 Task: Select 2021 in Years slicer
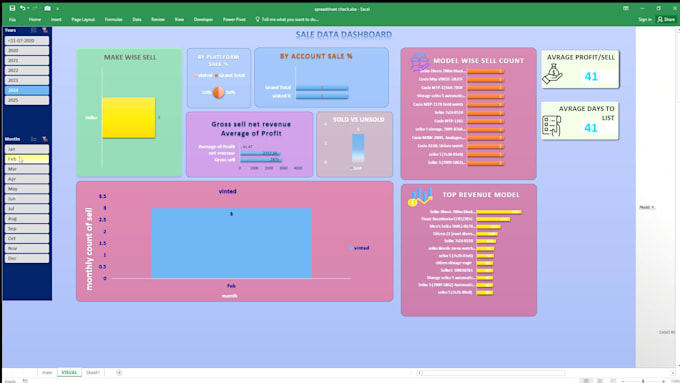coord(27,60)
